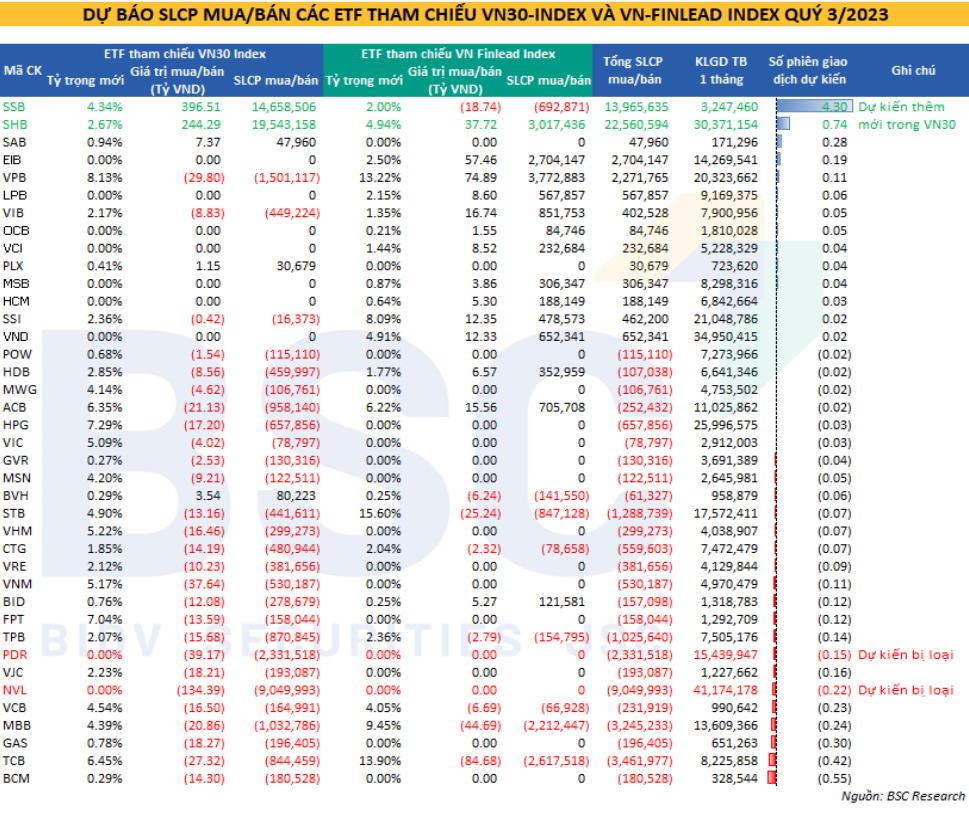Select the SHB ticker cell
This screenshot has height=823, width=969.
point(14,125)
